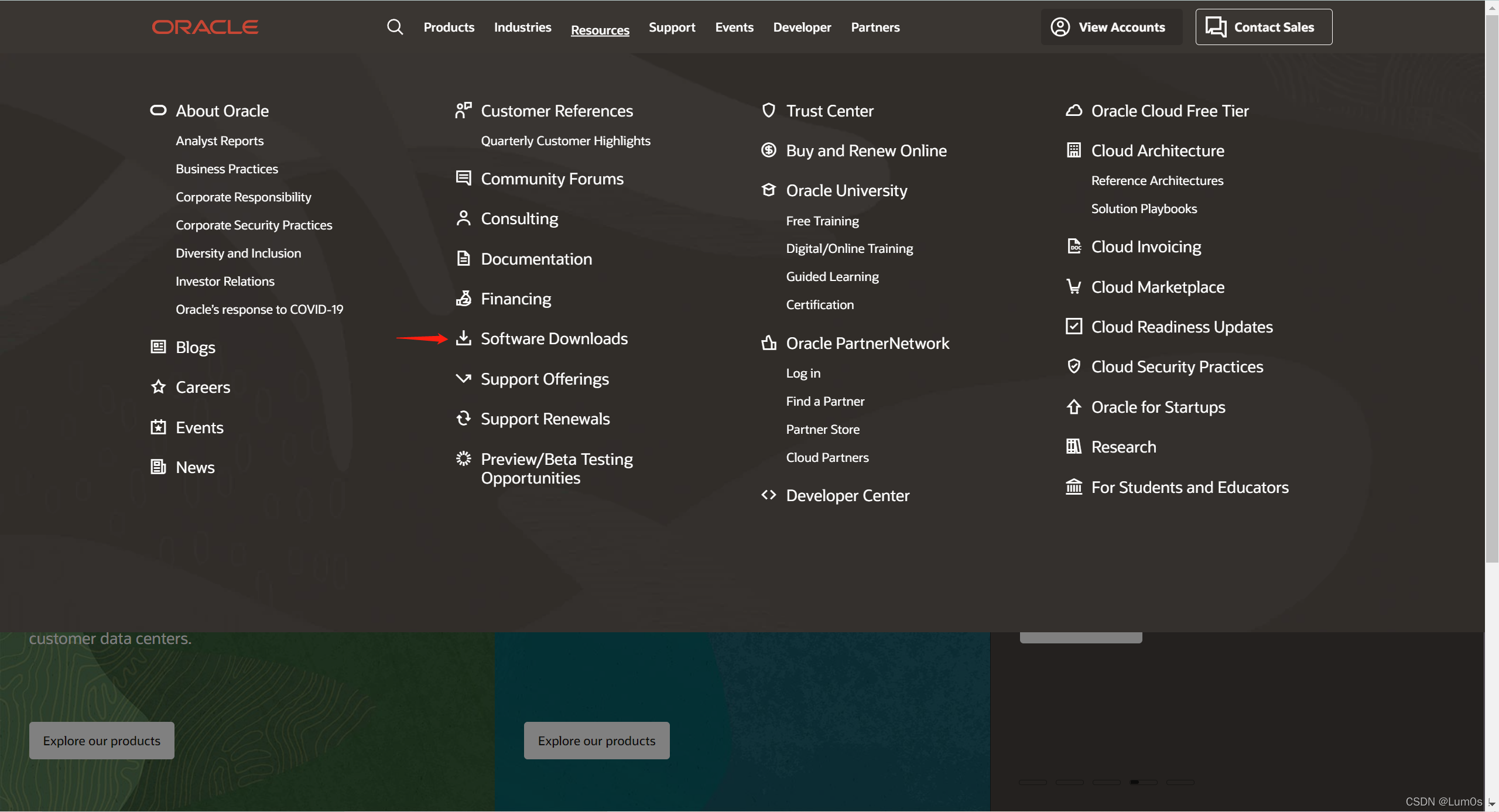This screenshot has height=812, width=1499.
Task: Click the Oracle University graduation cap icon
Action: tap(768, 190)
